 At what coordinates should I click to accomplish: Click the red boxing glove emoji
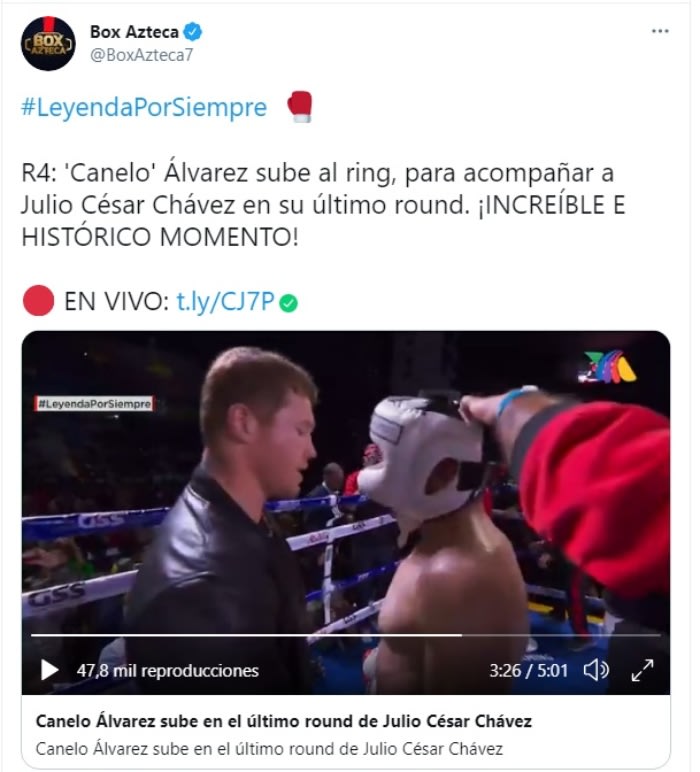pyautogui.click(x=300, y=107)
